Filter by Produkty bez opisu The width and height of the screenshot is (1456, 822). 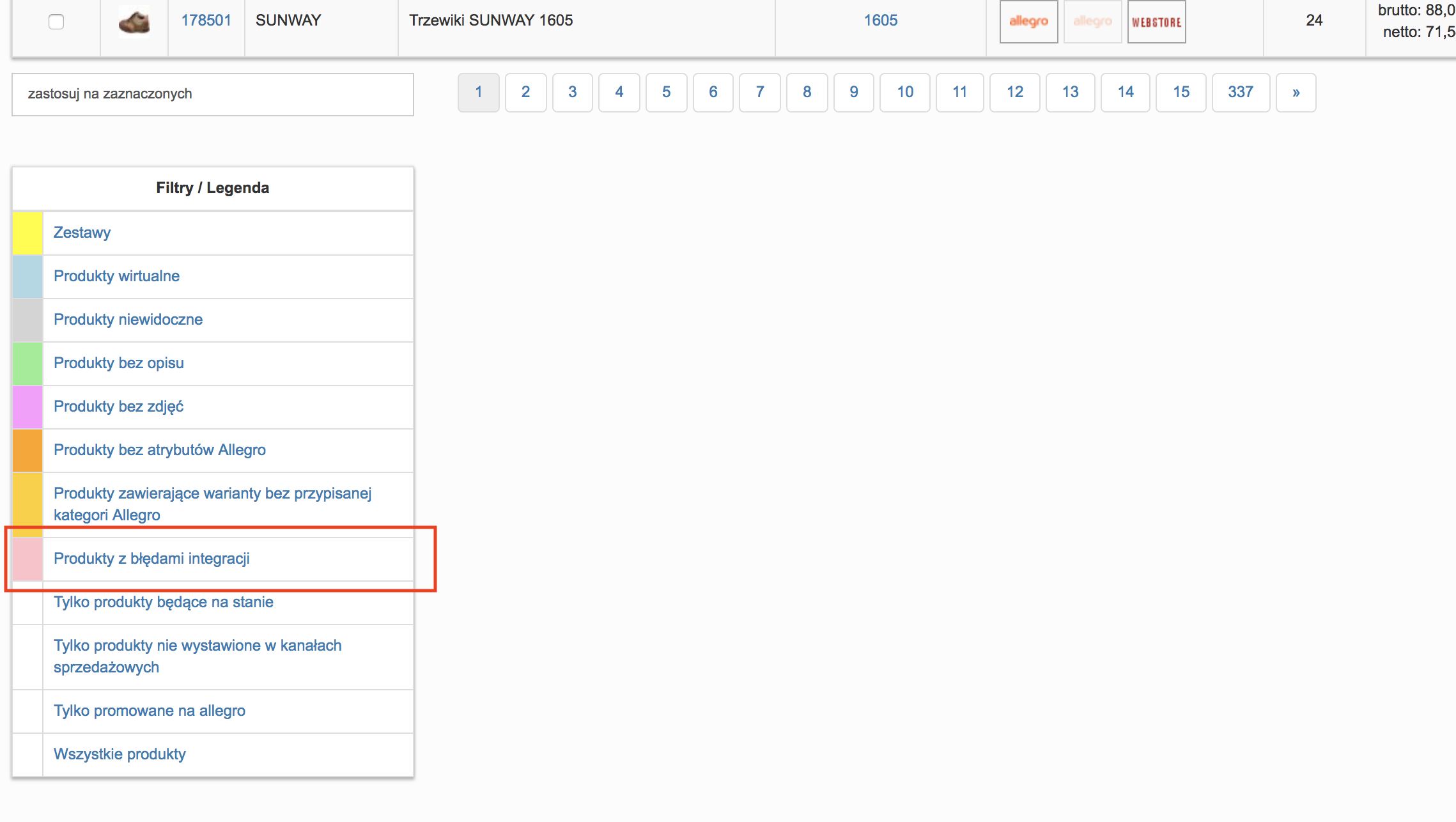click(118, 363)
